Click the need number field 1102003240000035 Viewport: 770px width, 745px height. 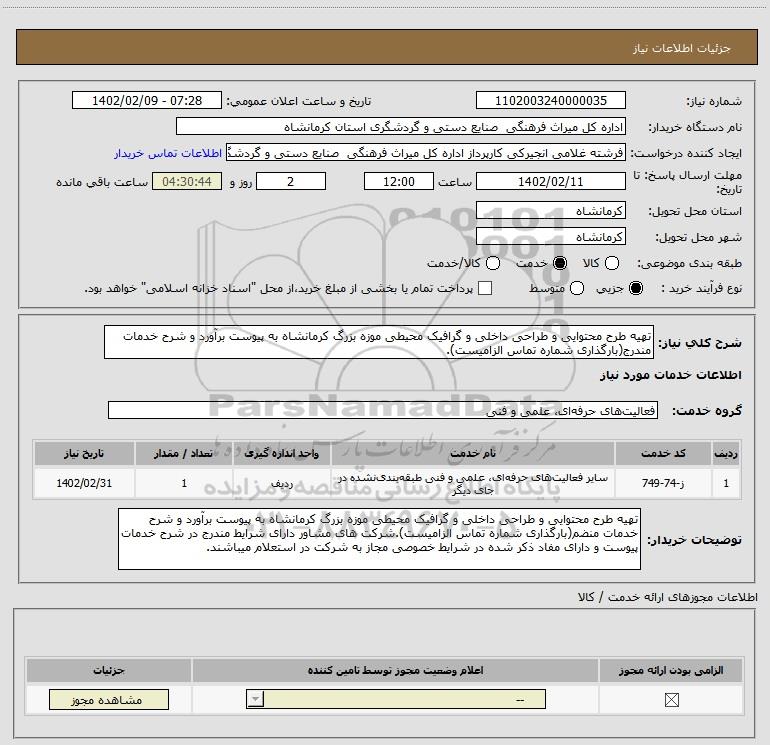pyautogui.click(x=550, y=100)
